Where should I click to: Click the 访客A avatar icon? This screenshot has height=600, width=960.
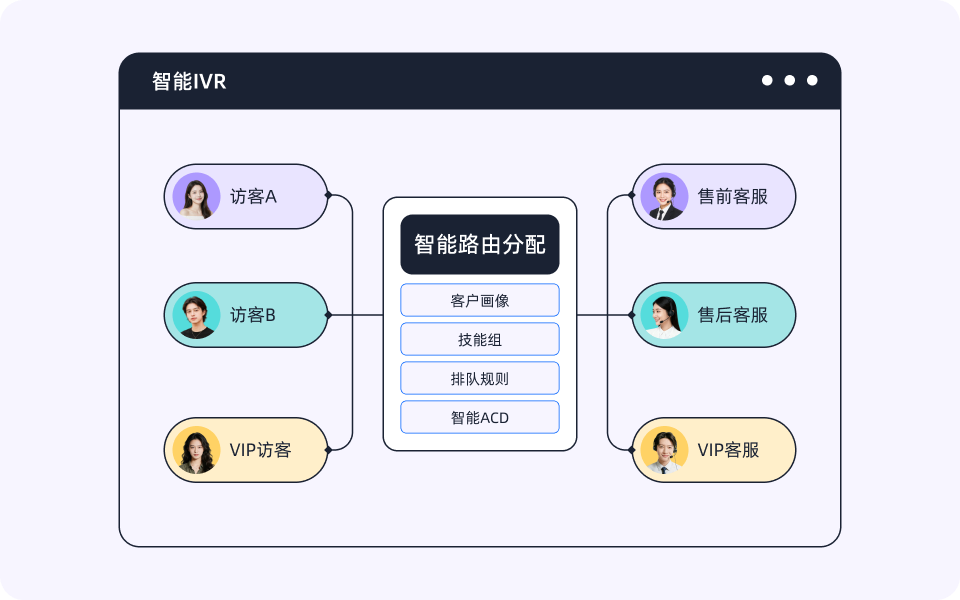click(197, 197)
